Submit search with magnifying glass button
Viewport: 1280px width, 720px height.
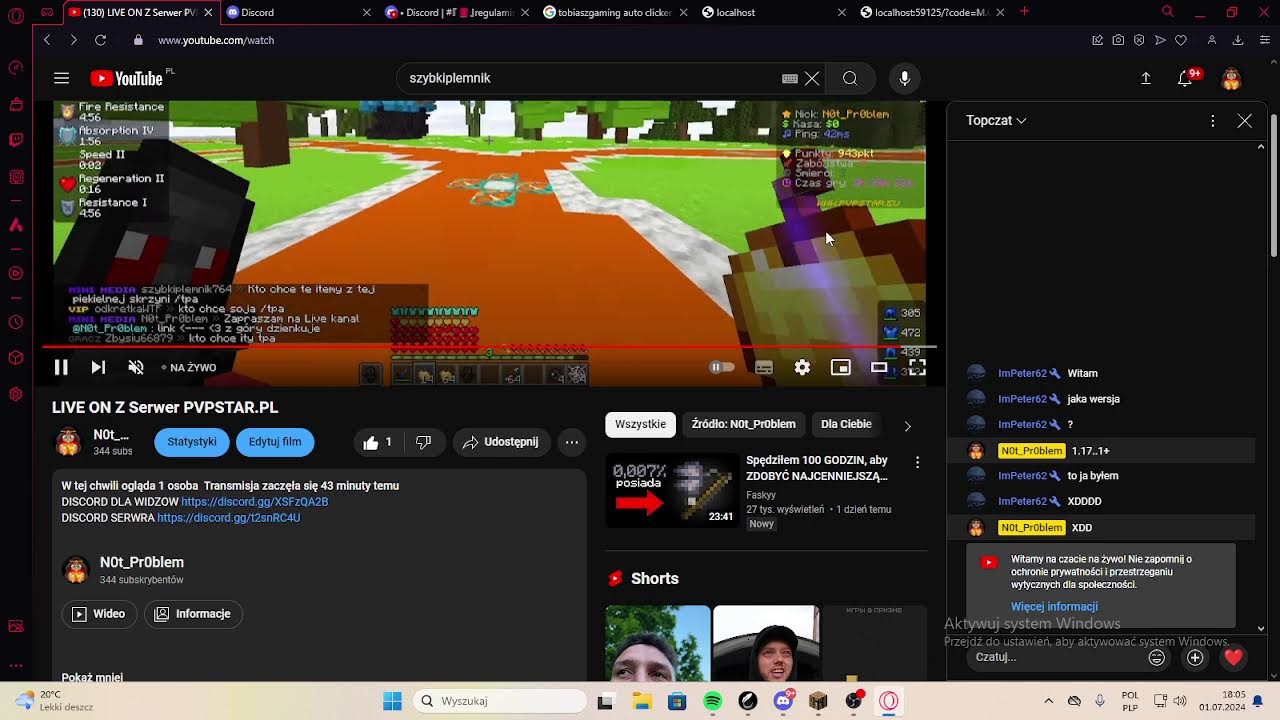pos(850,78)
